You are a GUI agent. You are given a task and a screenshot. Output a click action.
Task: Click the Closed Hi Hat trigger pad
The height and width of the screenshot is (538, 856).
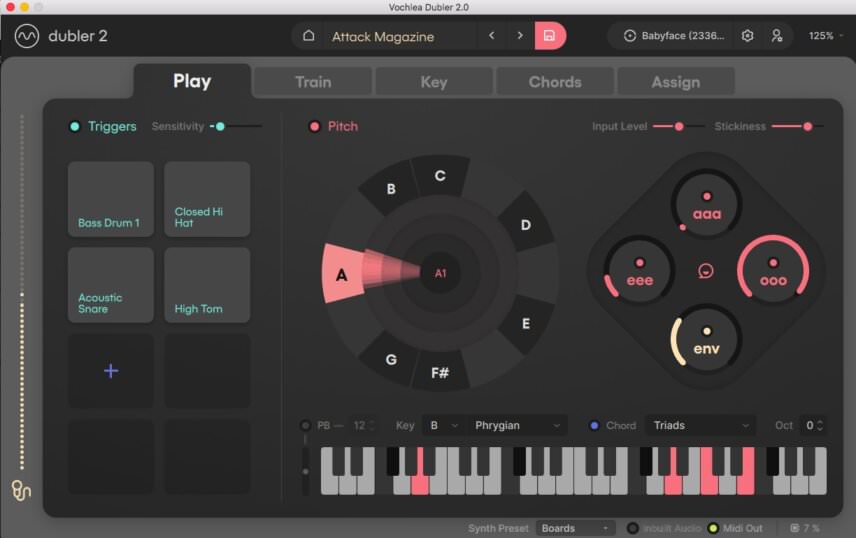[207, 199]
